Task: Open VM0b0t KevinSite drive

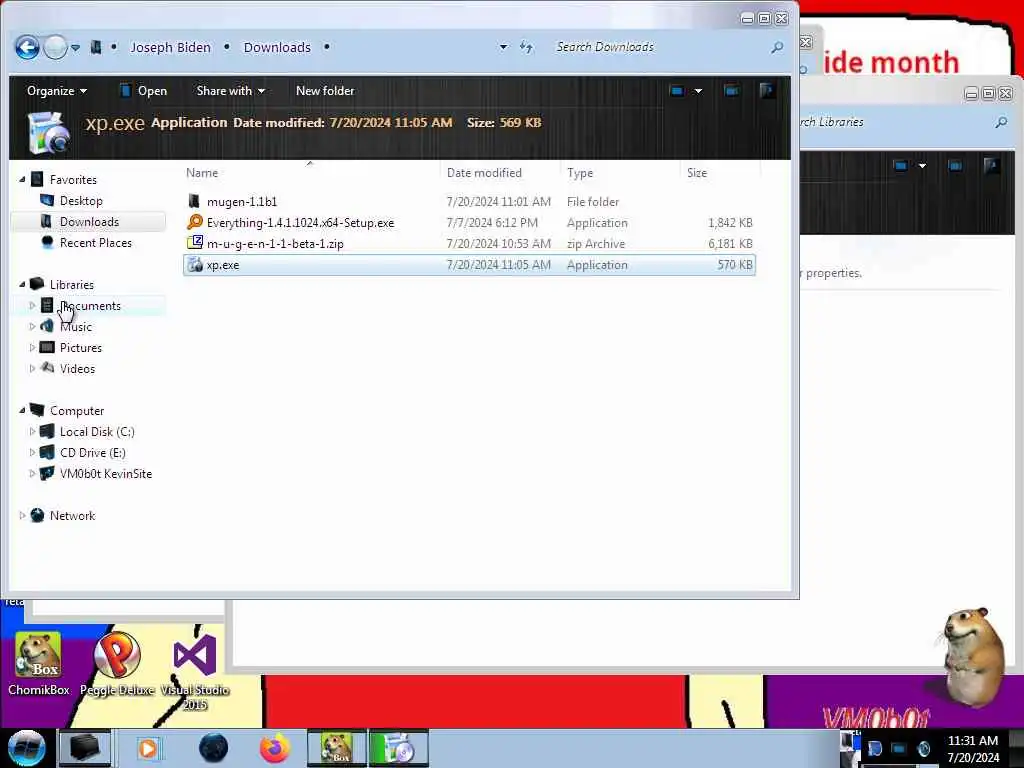Action: 105,473
